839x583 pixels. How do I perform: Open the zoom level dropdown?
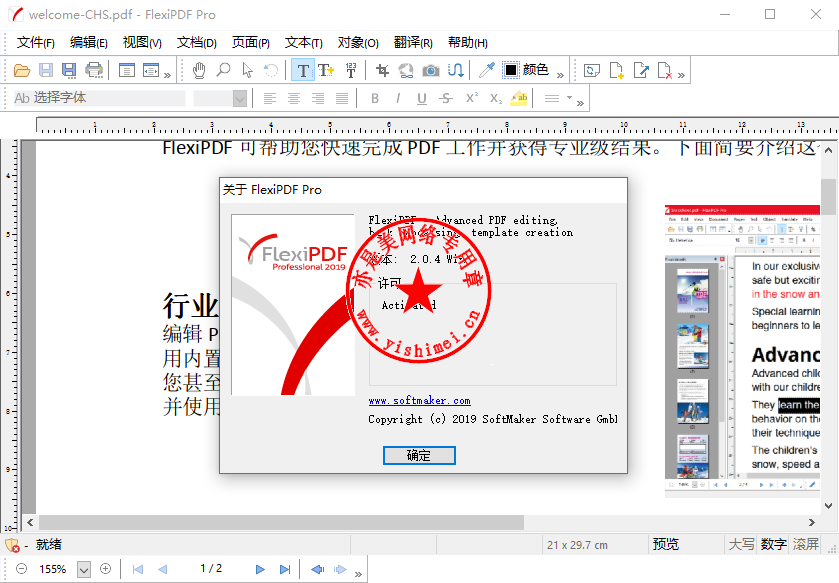83,569
